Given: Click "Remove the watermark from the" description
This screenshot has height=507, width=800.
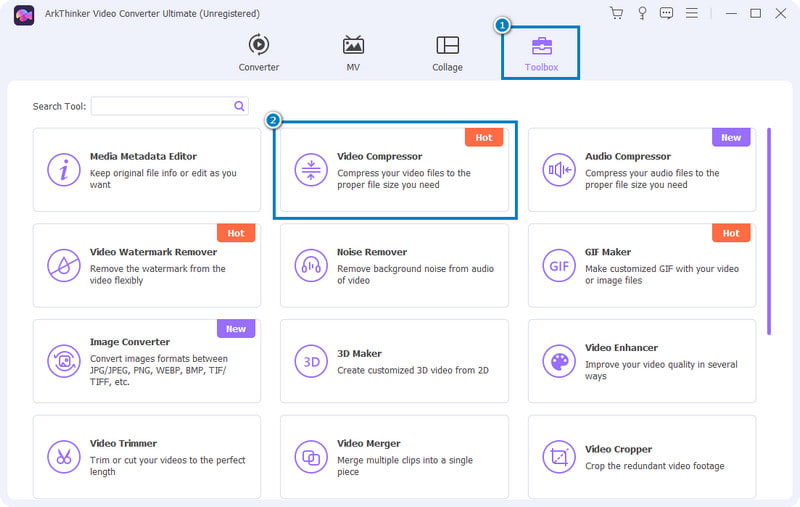Looking at the screenshot, I should [x=158, y=274].
